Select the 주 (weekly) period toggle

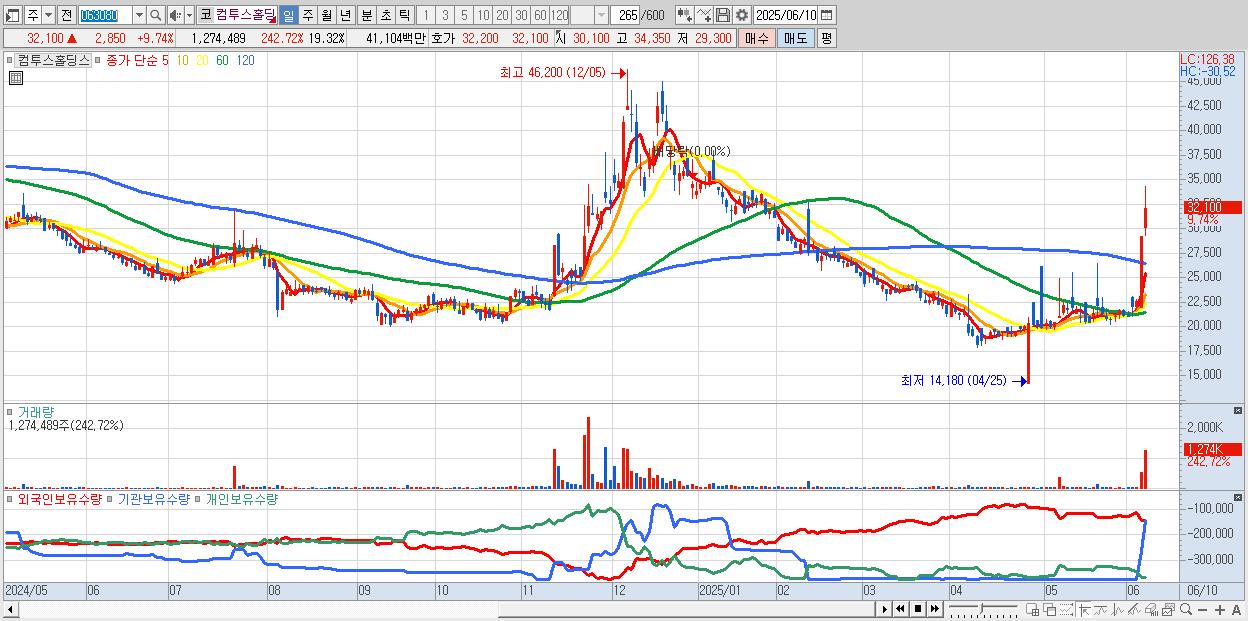(x=307, y=15)
